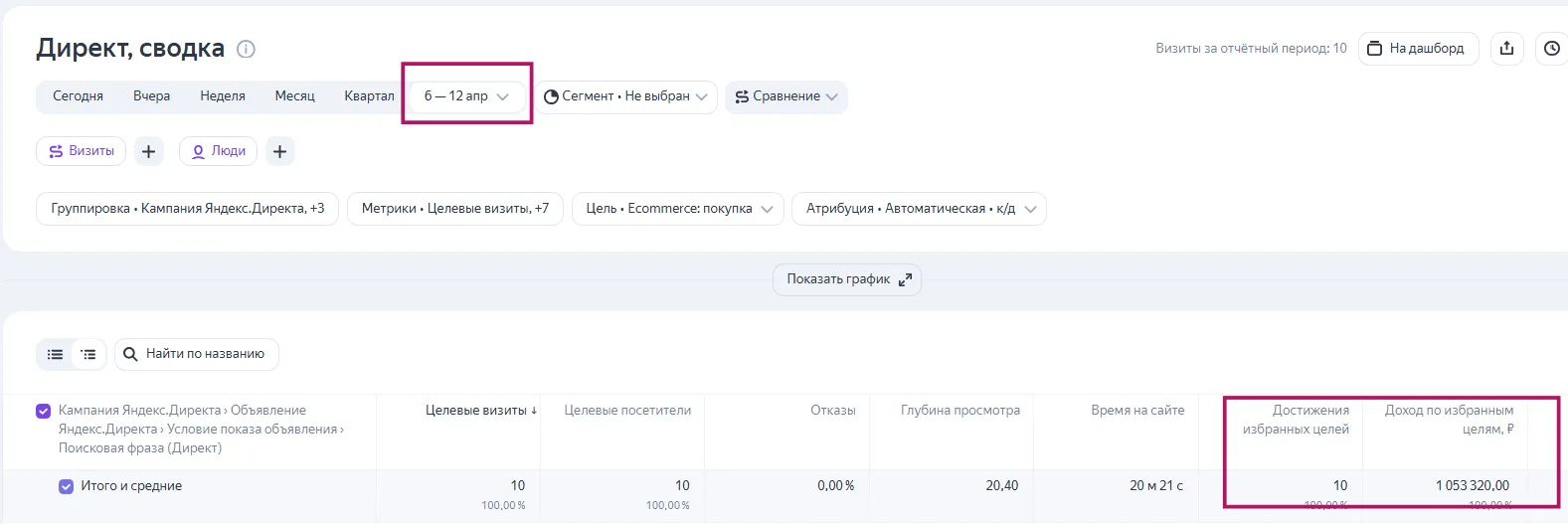Select the Вчера period tab
Viewport: 1568px width, 524px height.
(x=151, y=96)
